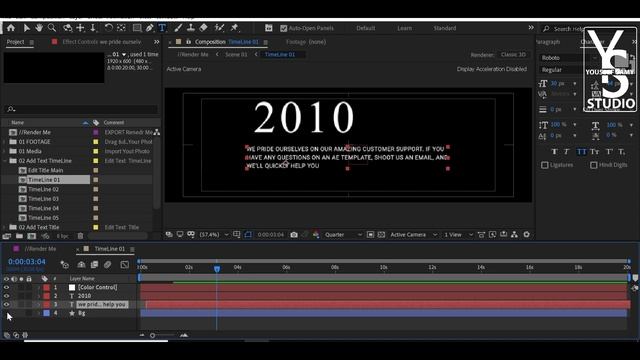Take a snapshot with the camera icon
The height and width of the screenshot is (360, 640).
(x=294, y=235)
